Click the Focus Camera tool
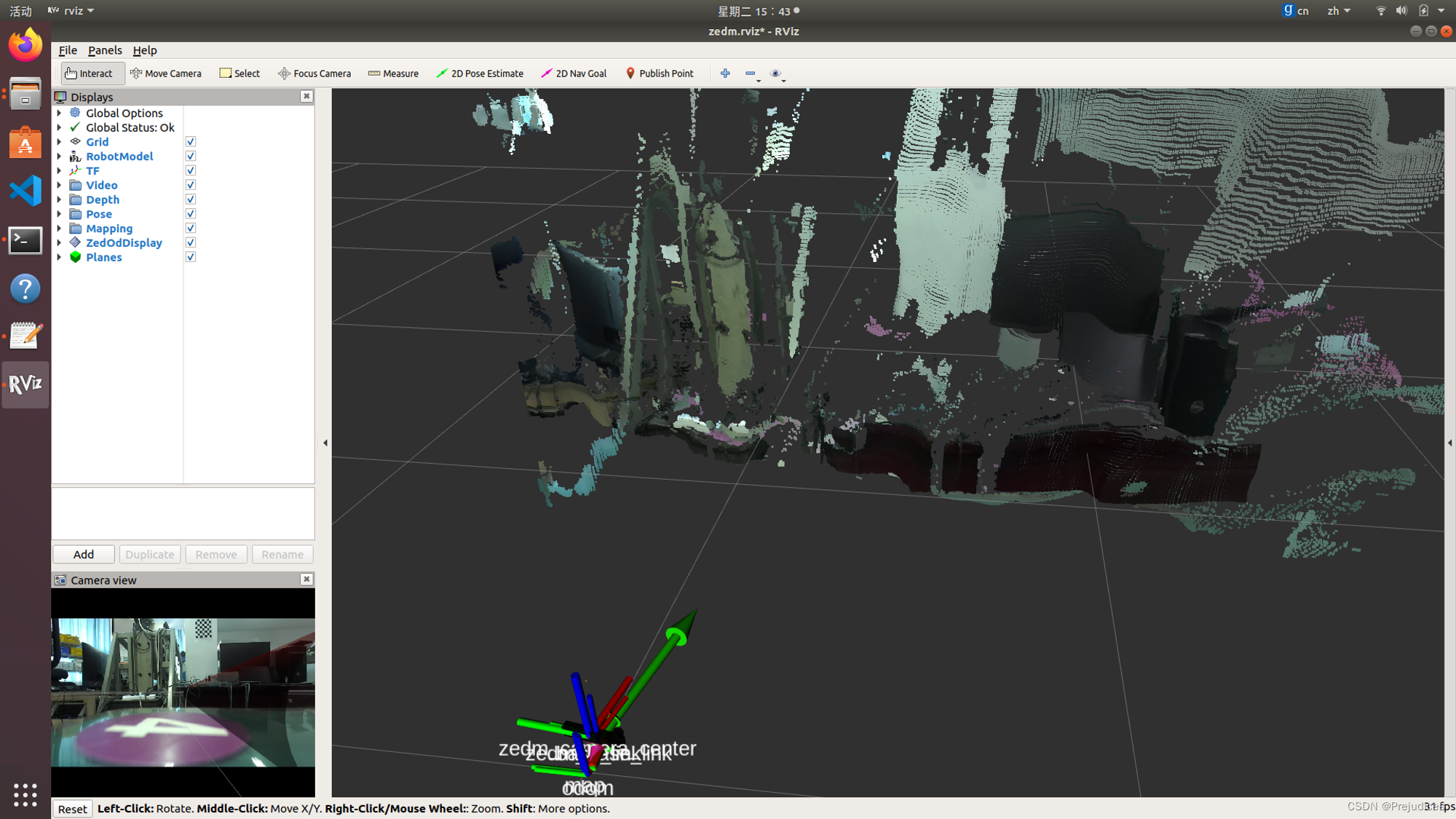Image resolution: width=1456 pixels, height=819 pixels. point(314,73)
